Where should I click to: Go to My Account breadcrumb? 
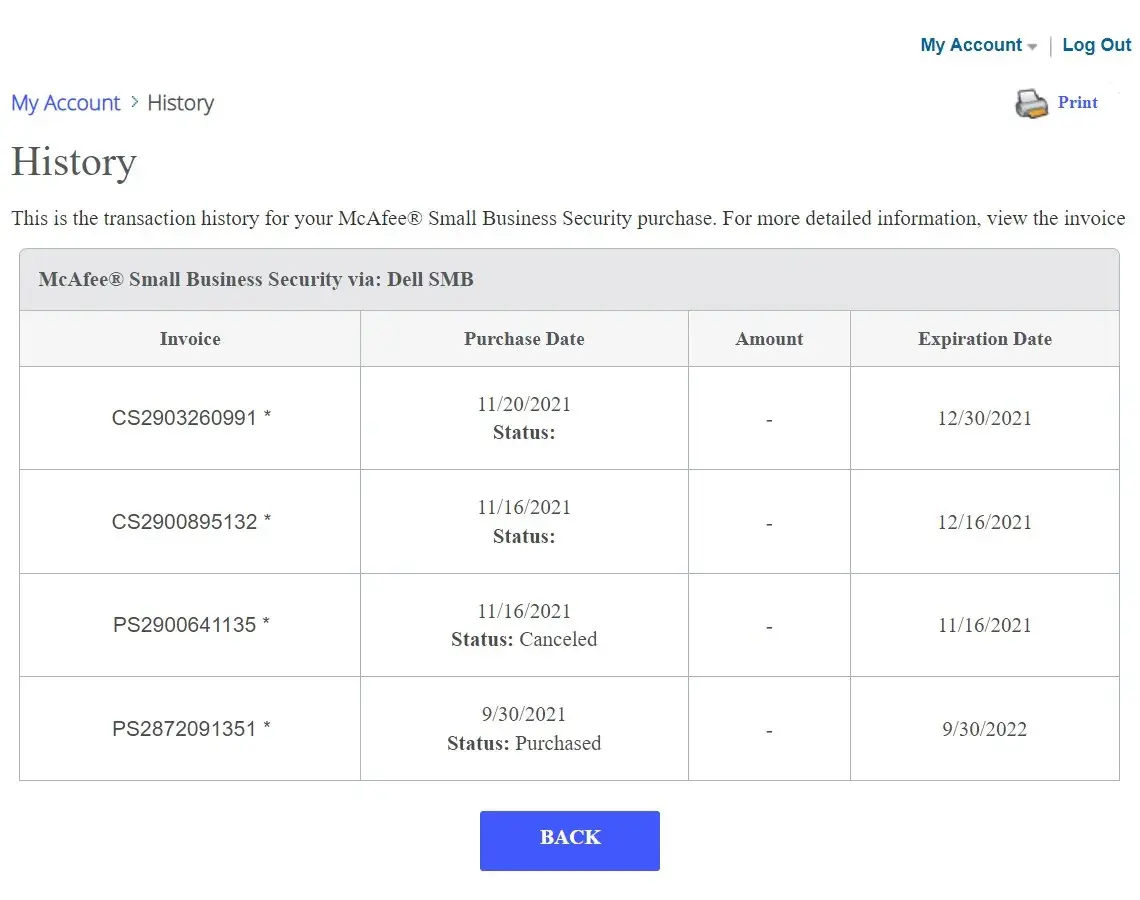click(x=66, y=103)
